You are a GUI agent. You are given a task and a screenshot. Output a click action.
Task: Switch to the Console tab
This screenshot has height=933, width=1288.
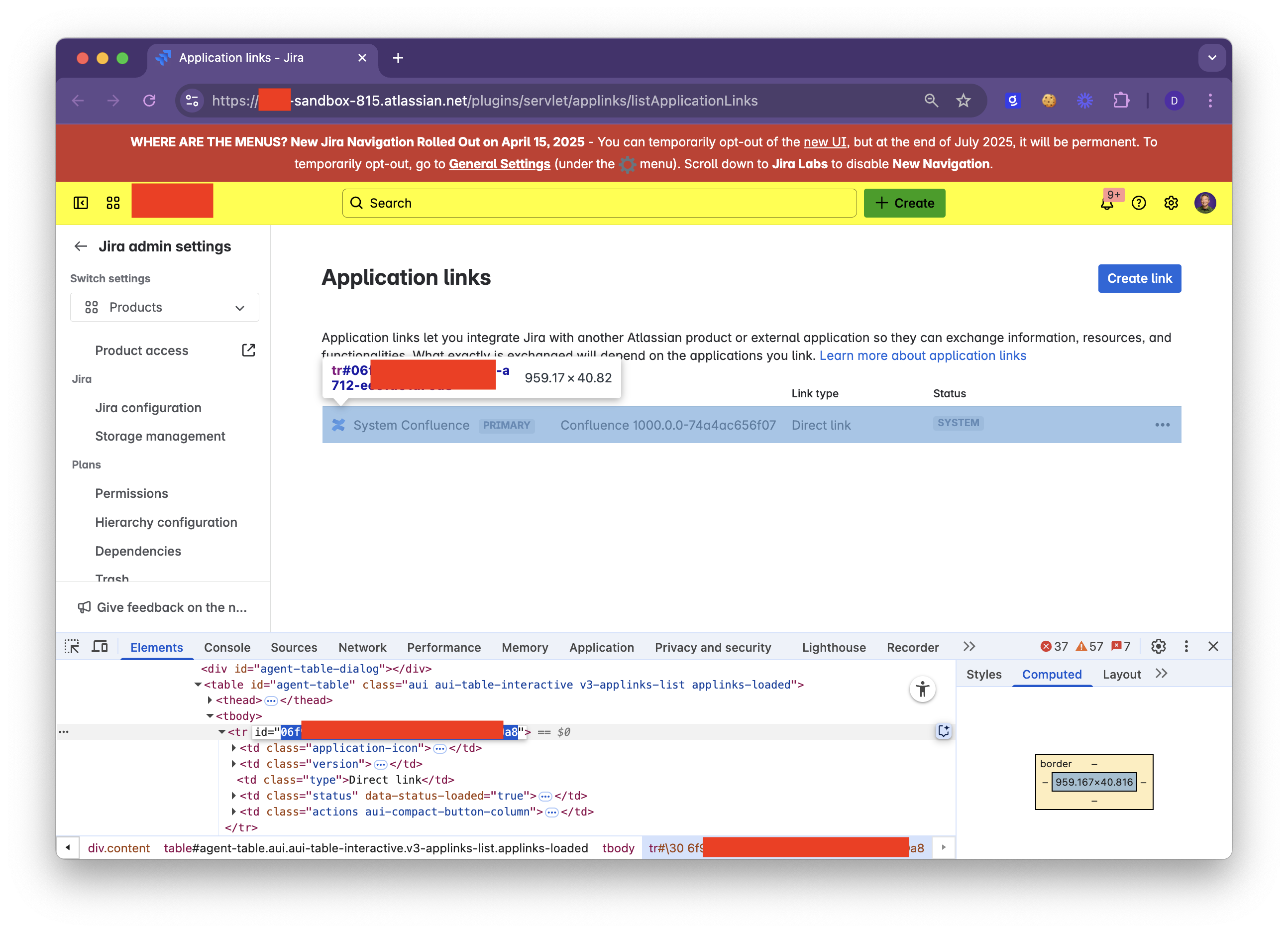pos(227,647)
